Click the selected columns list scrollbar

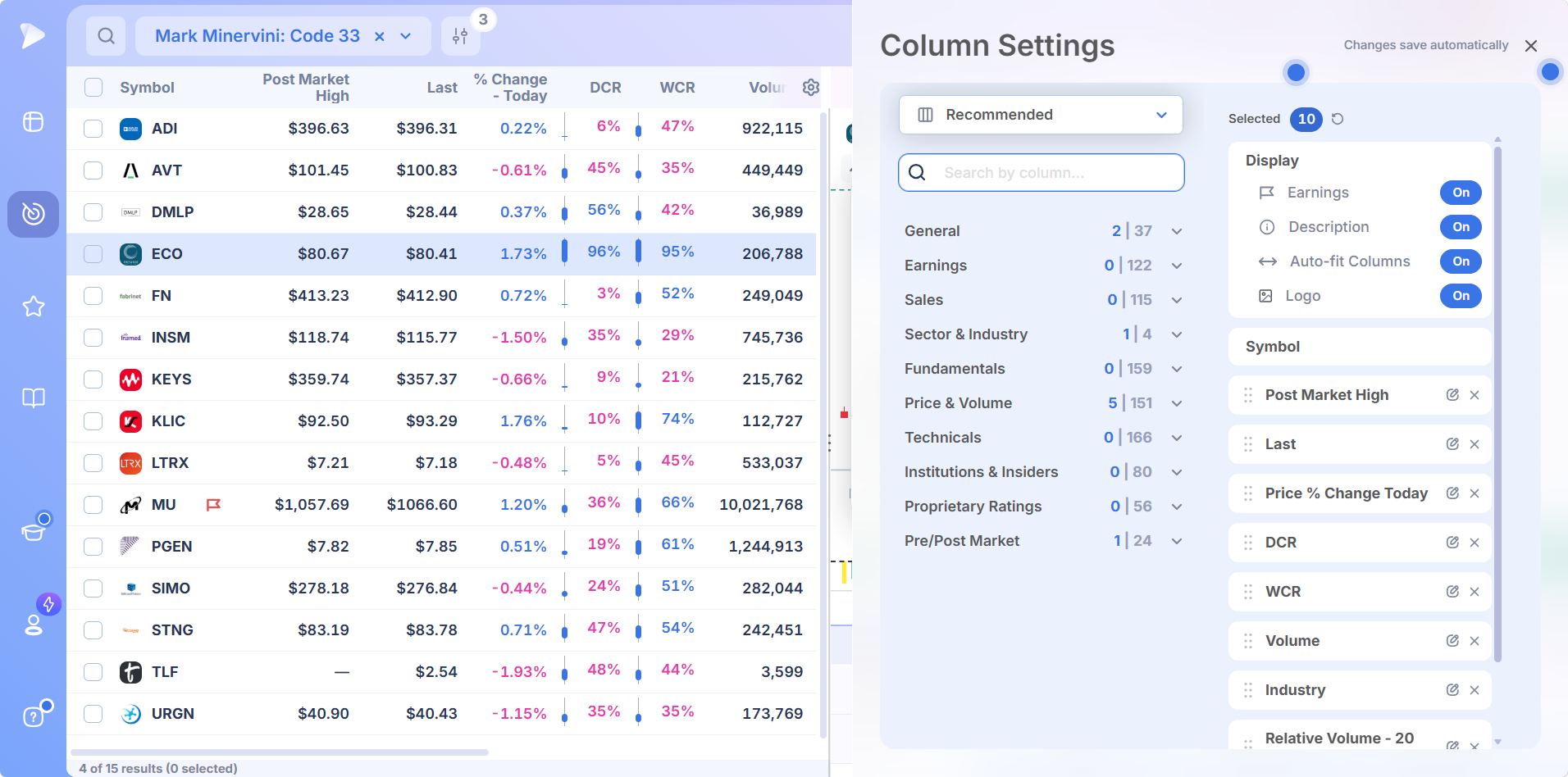pos(1497,404)
